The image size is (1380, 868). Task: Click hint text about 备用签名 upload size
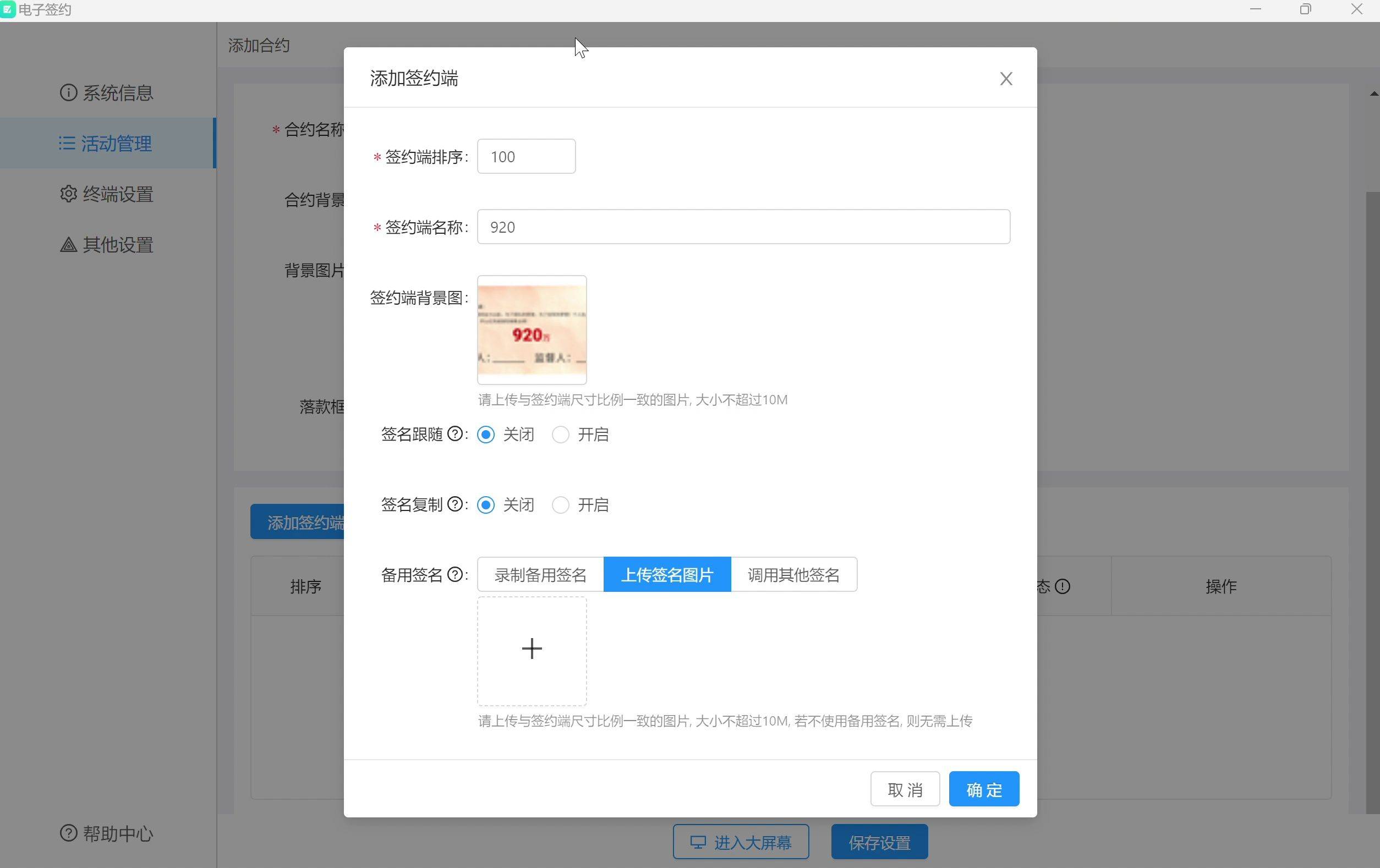pyautogui.click(x=725, y=721)
